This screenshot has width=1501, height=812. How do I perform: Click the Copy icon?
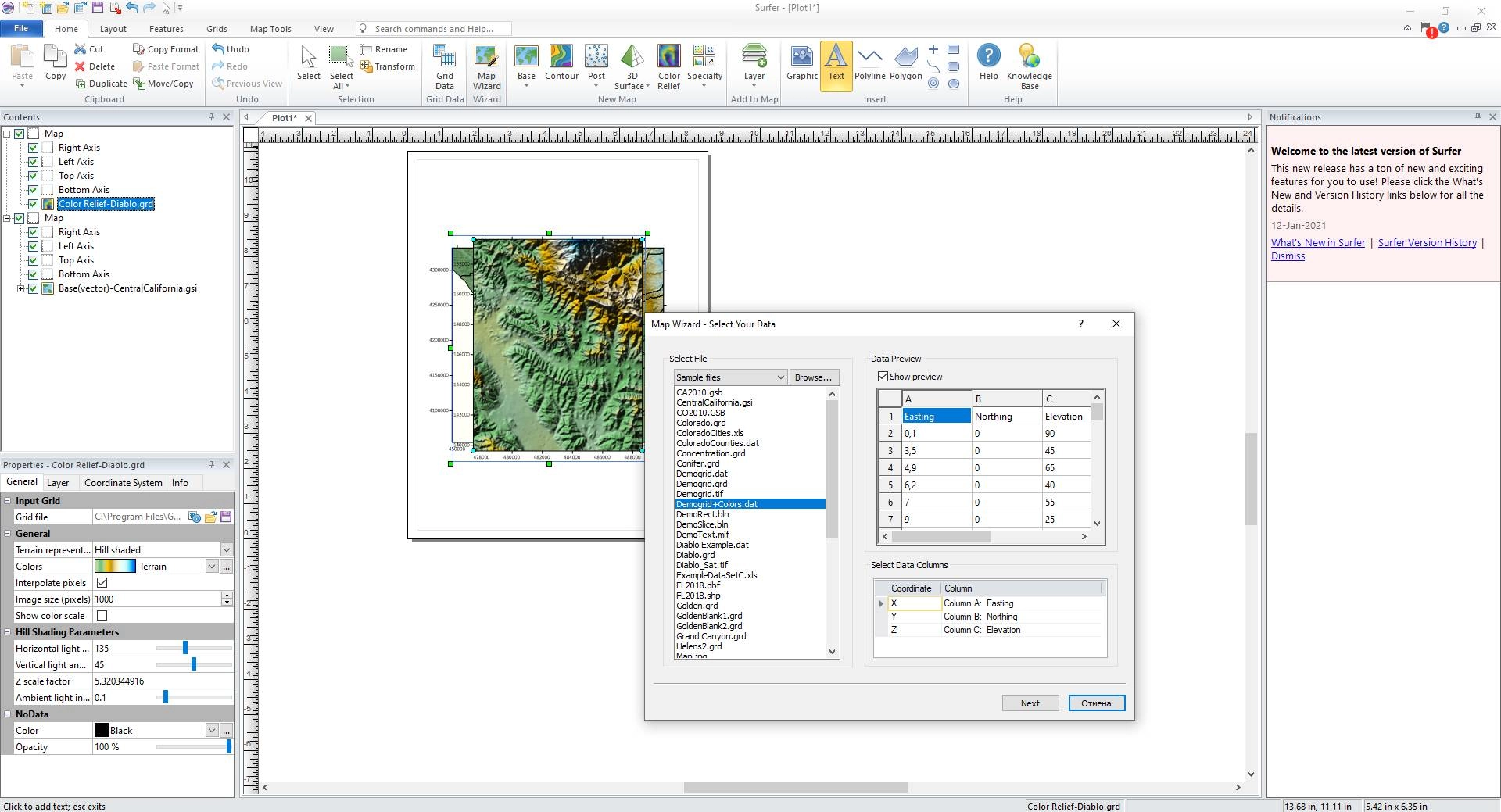pos(56,63)
